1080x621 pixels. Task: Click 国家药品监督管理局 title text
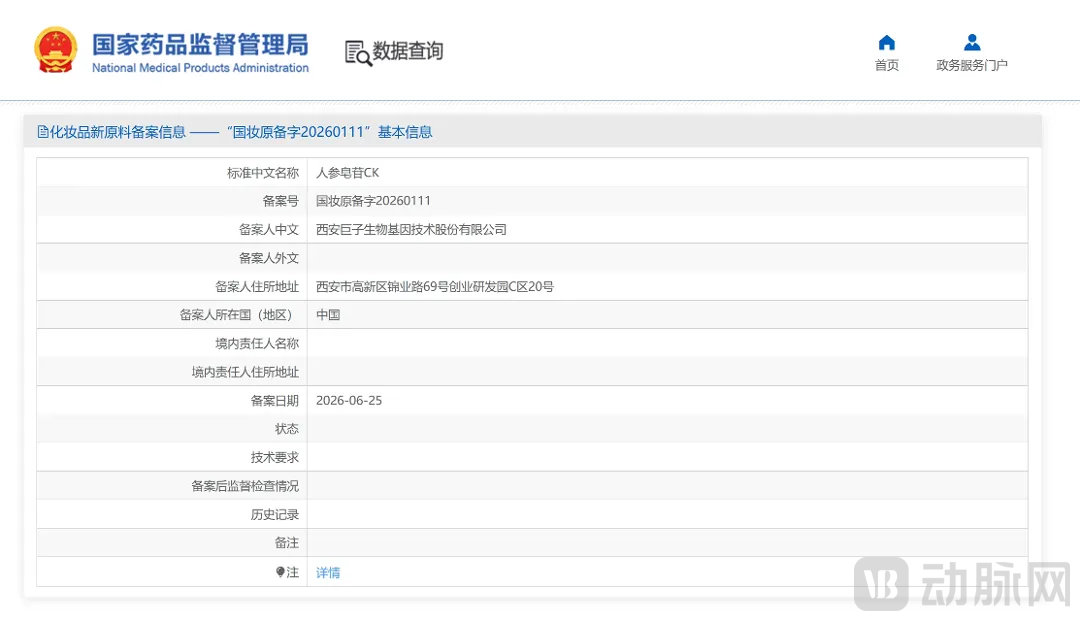click(200, 45)
